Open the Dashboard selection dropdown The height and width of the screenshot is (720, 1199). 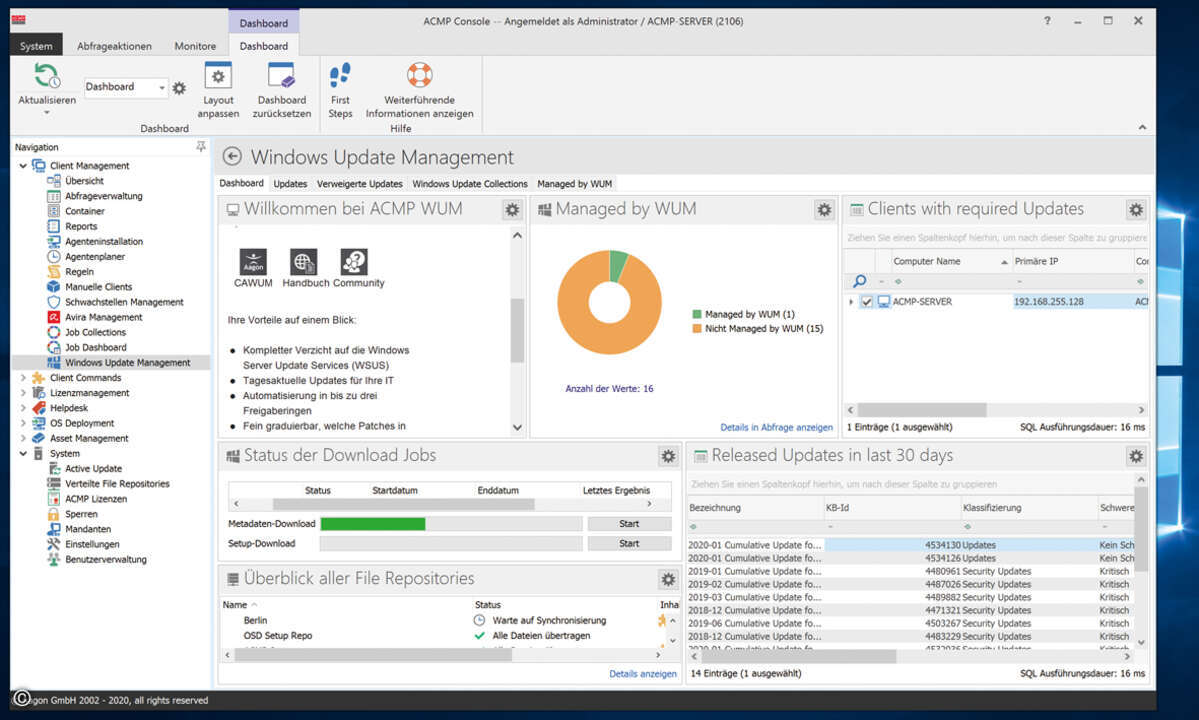[161, 88]
